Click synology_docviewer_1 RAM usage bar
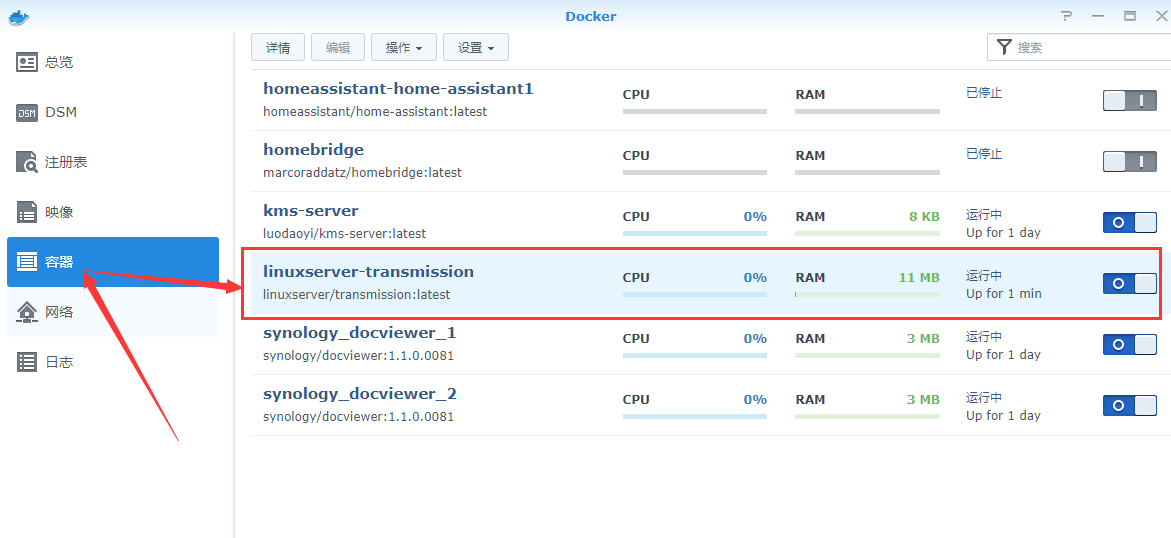The height and width of the screenshot is (538, 1171). [867, 356]
